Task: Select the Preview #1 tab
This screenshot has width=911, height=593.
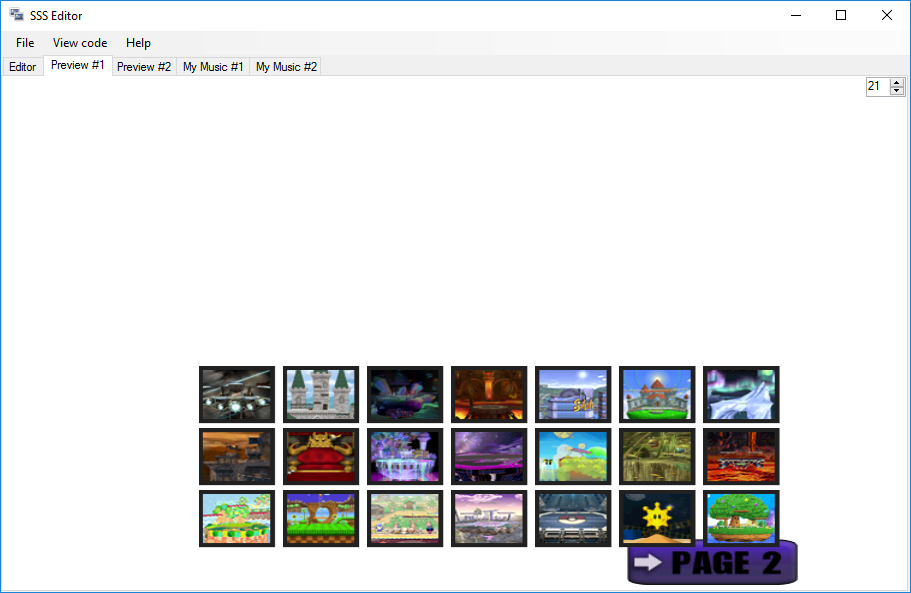Action: (77, 65)
